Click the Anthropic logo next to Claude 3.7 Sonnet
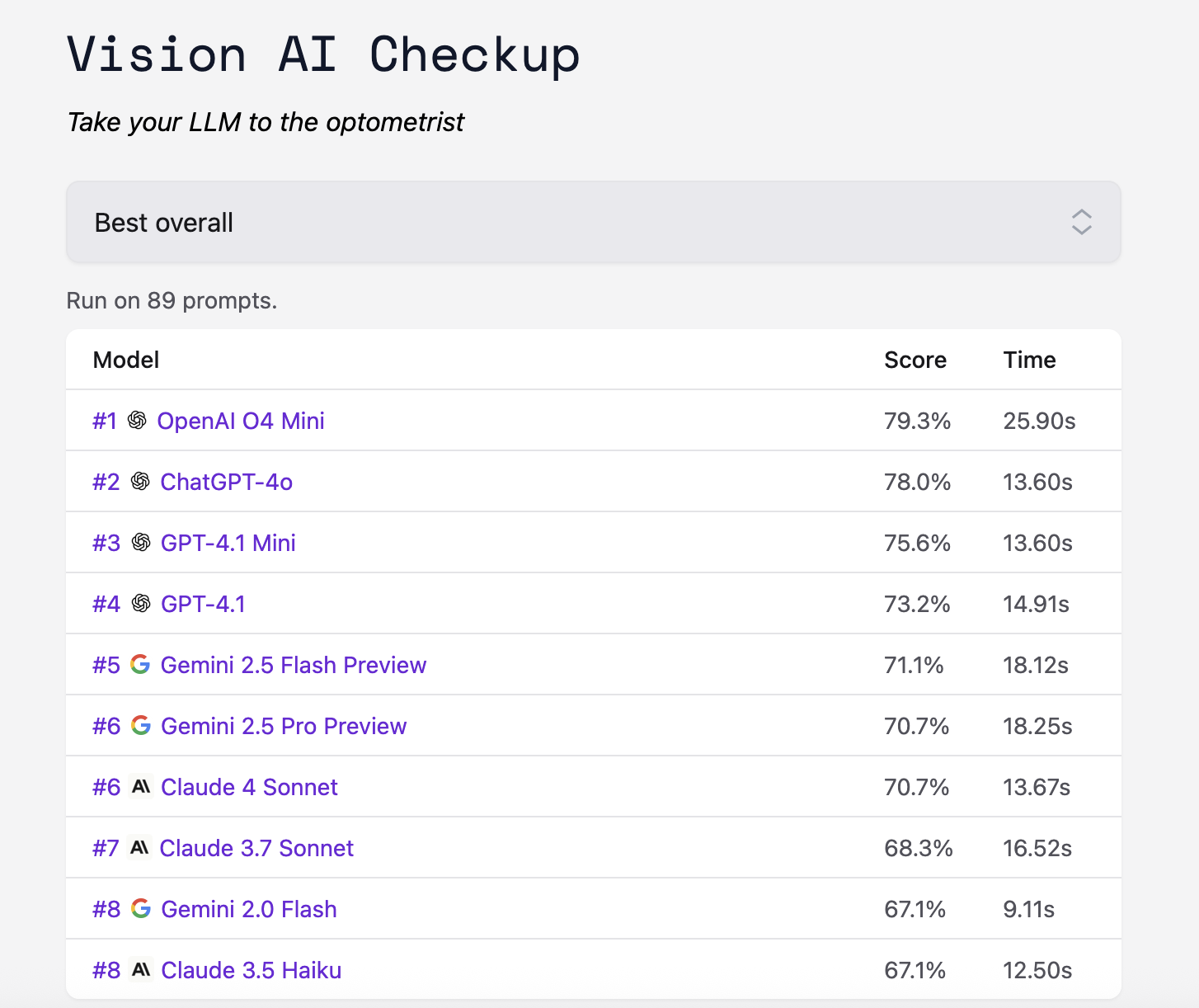Screen dimensions: 1199x1008 [140, 848]
